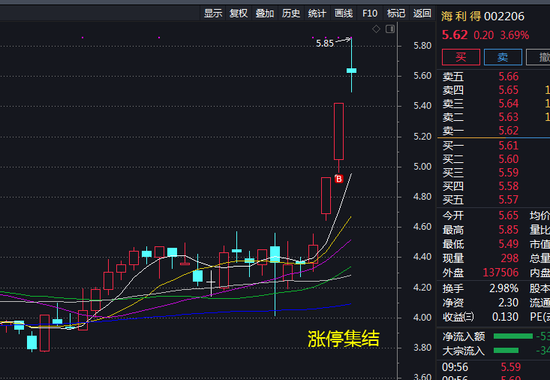Click the 5.85 high price label
The image size is (550, 380).
[x=325, y=44]
